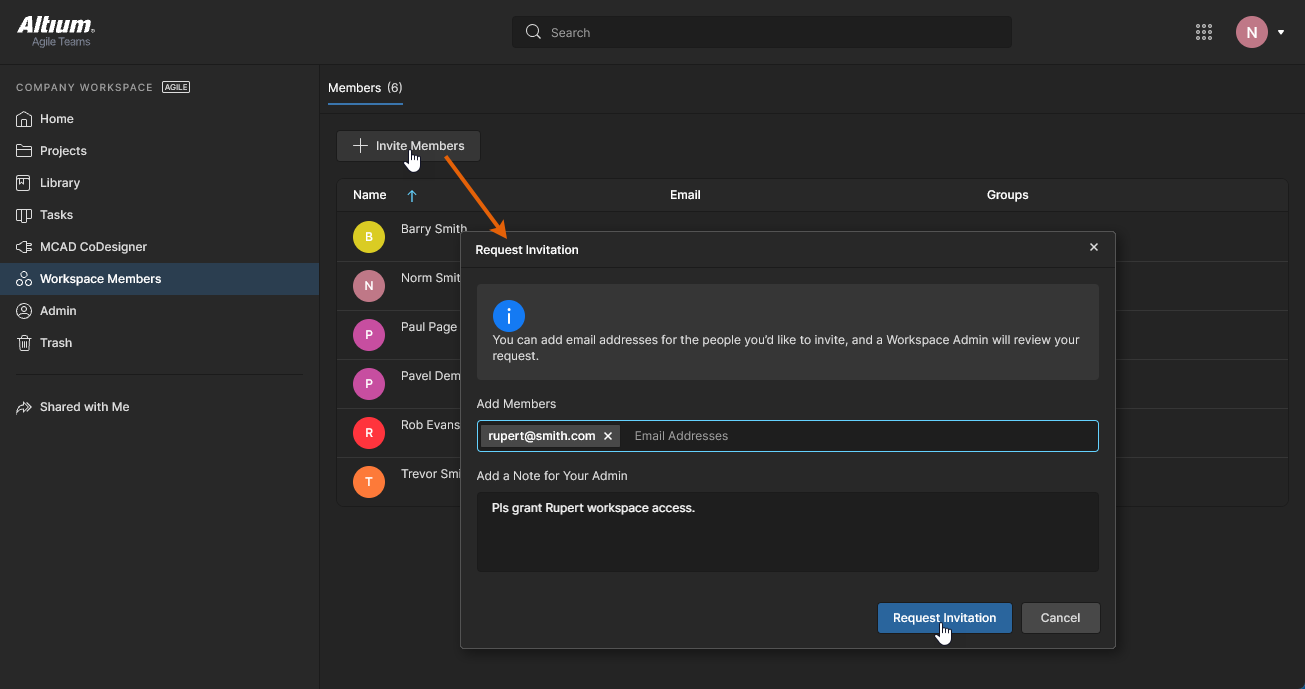Open the apps grid icon

[x=1204, y=32]
